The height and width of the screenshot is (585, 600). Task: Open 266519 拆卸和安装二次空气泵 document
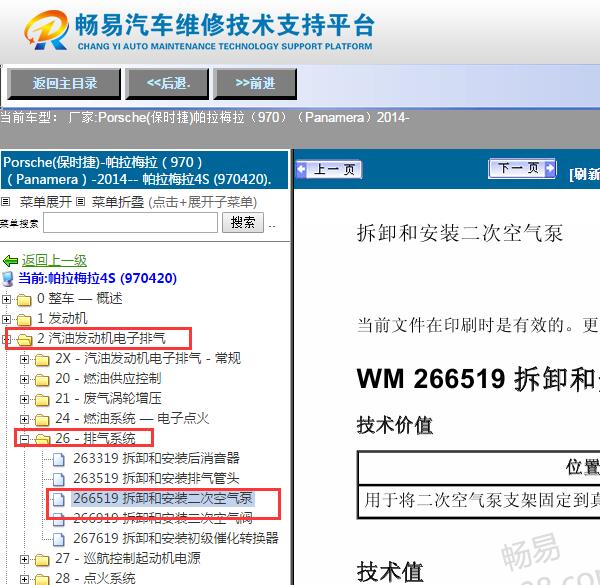tap(163, 499)
